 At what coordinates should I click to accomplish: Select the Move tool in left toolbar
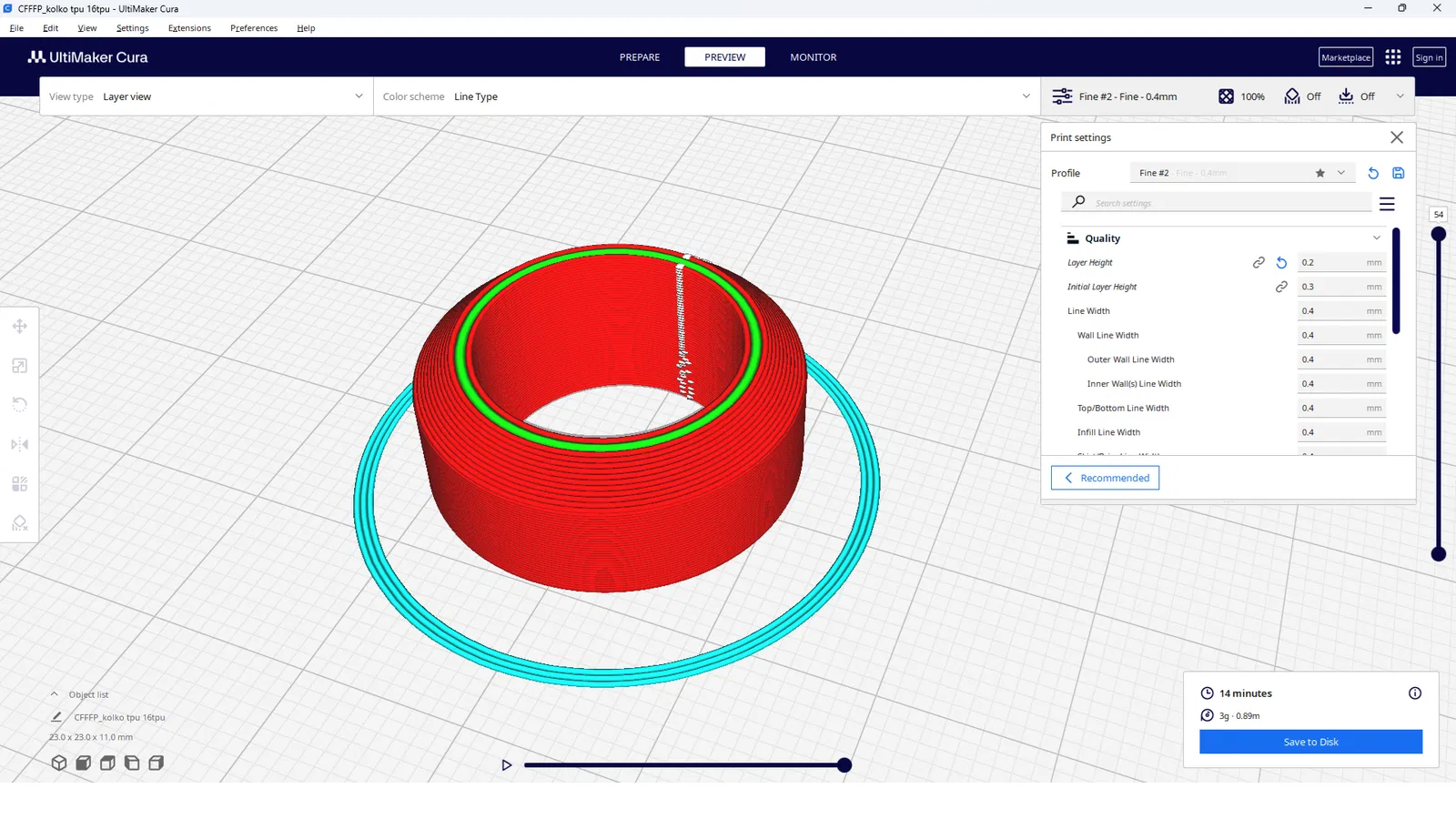(19, 326)
